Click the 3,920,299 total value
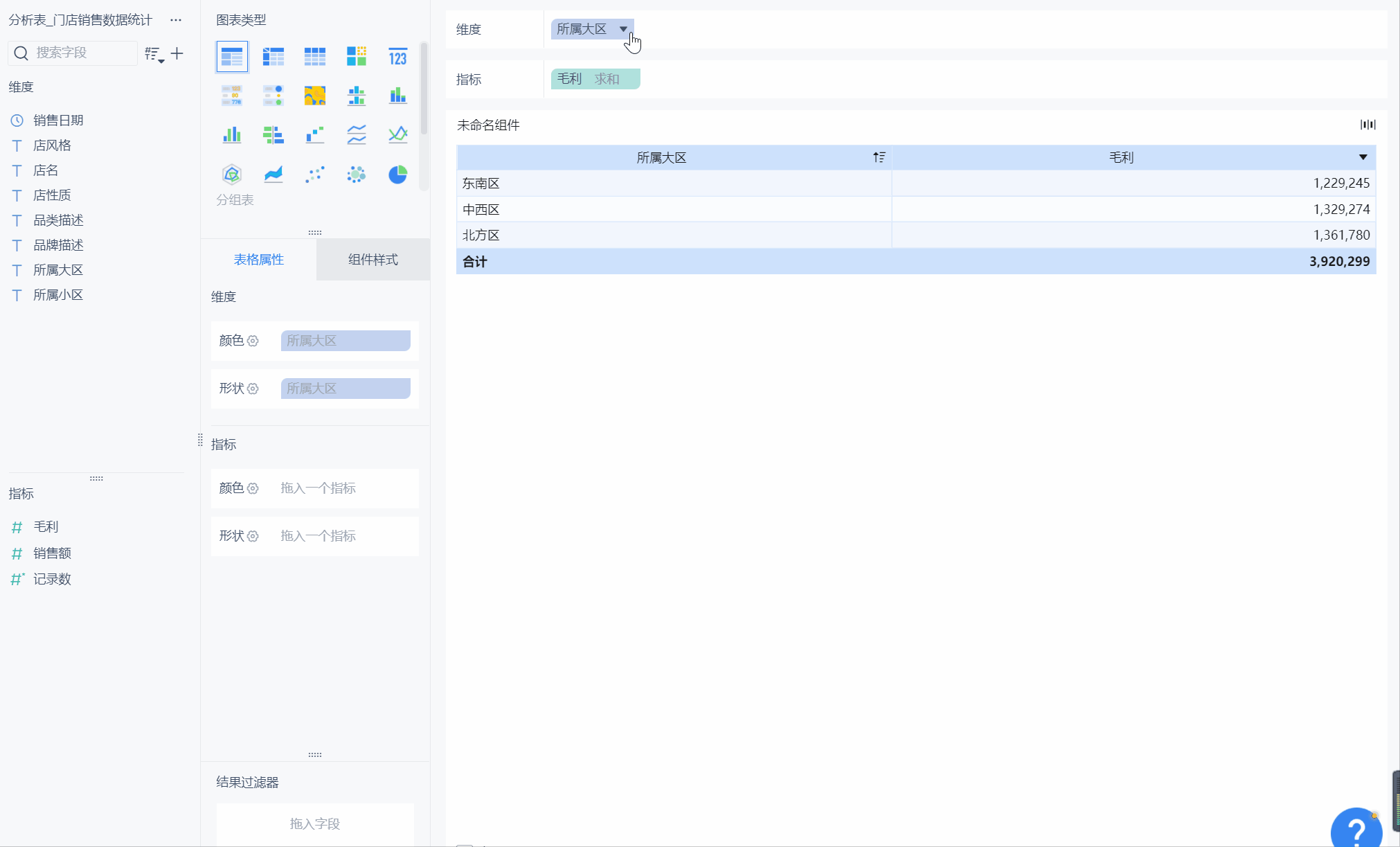1400x847 pixels. (x=1339, y=262)
